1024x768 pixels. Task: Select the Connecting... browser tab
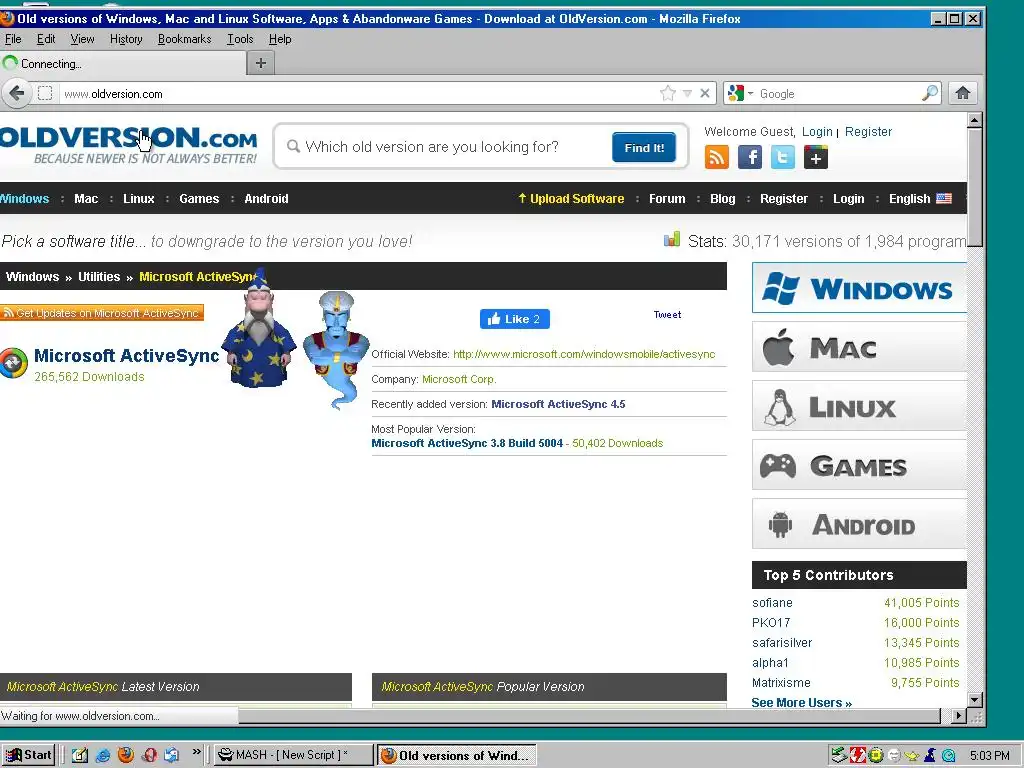pos(123,63)
